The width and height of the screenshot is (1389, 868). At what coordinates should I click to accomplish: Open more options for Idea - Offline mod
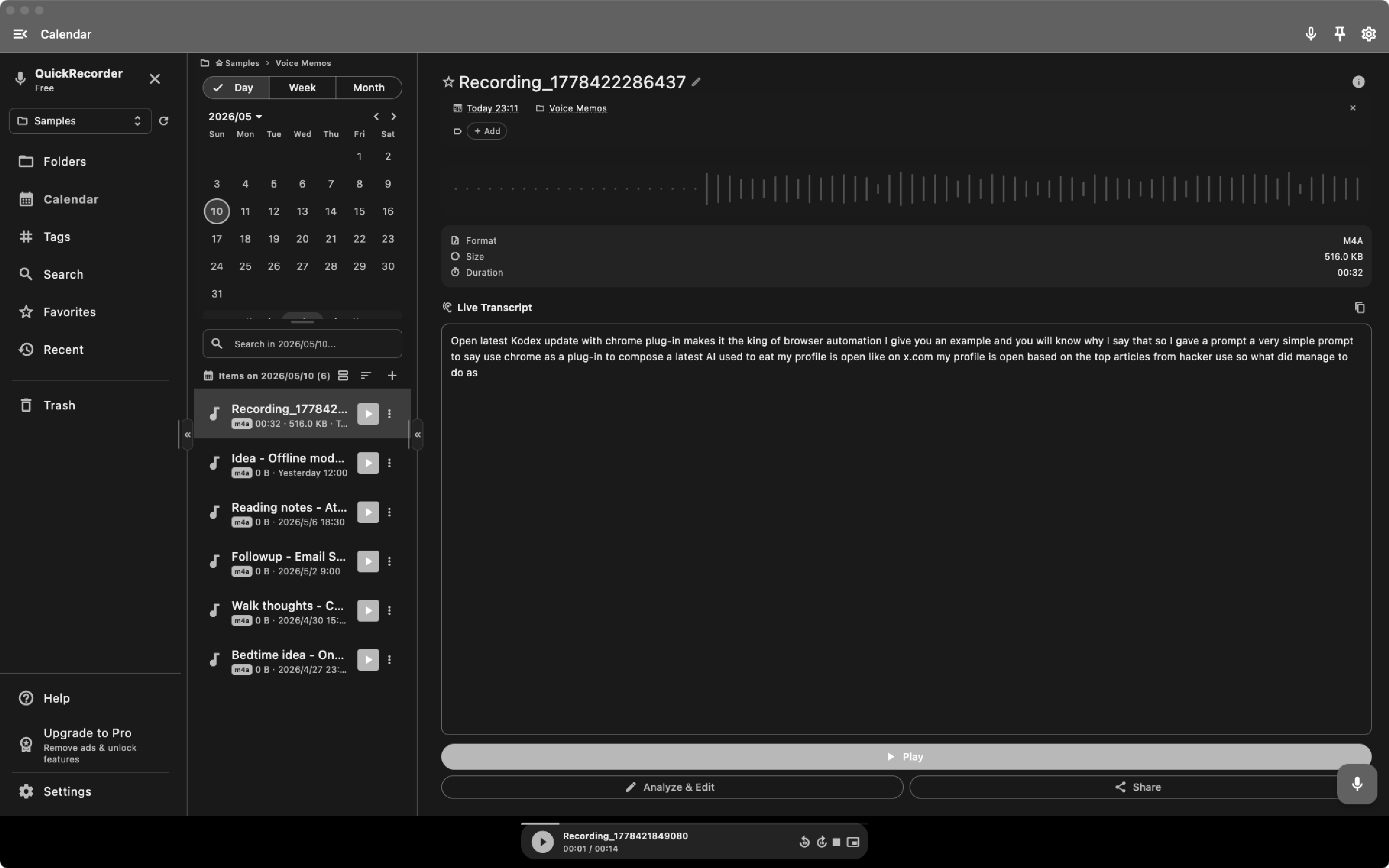[389, 463]
